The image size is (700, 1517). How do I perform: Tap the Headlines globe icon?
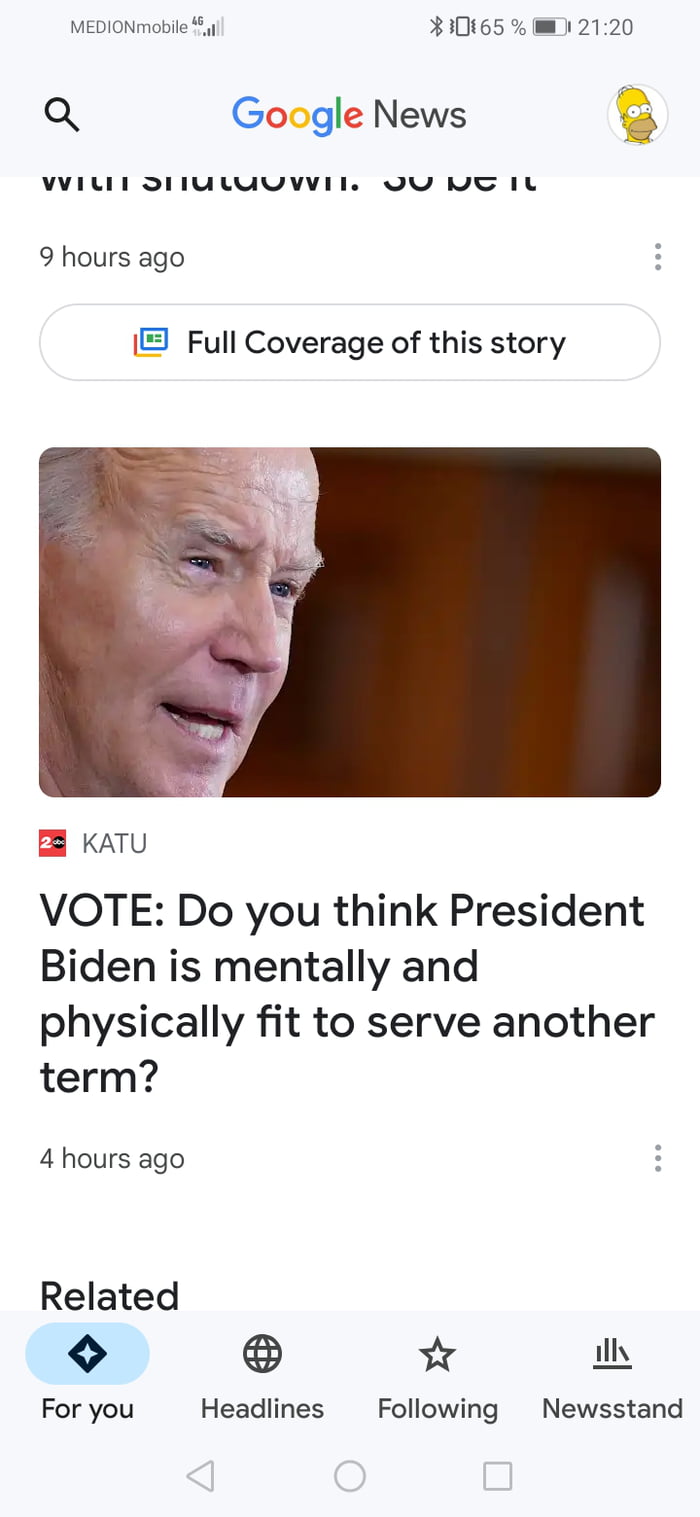[262, 1354]
